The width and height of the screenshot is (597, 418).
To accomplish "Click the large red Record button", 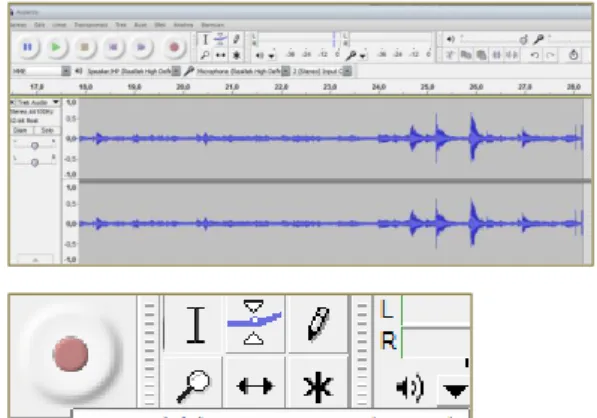I will tap(70, 354).
